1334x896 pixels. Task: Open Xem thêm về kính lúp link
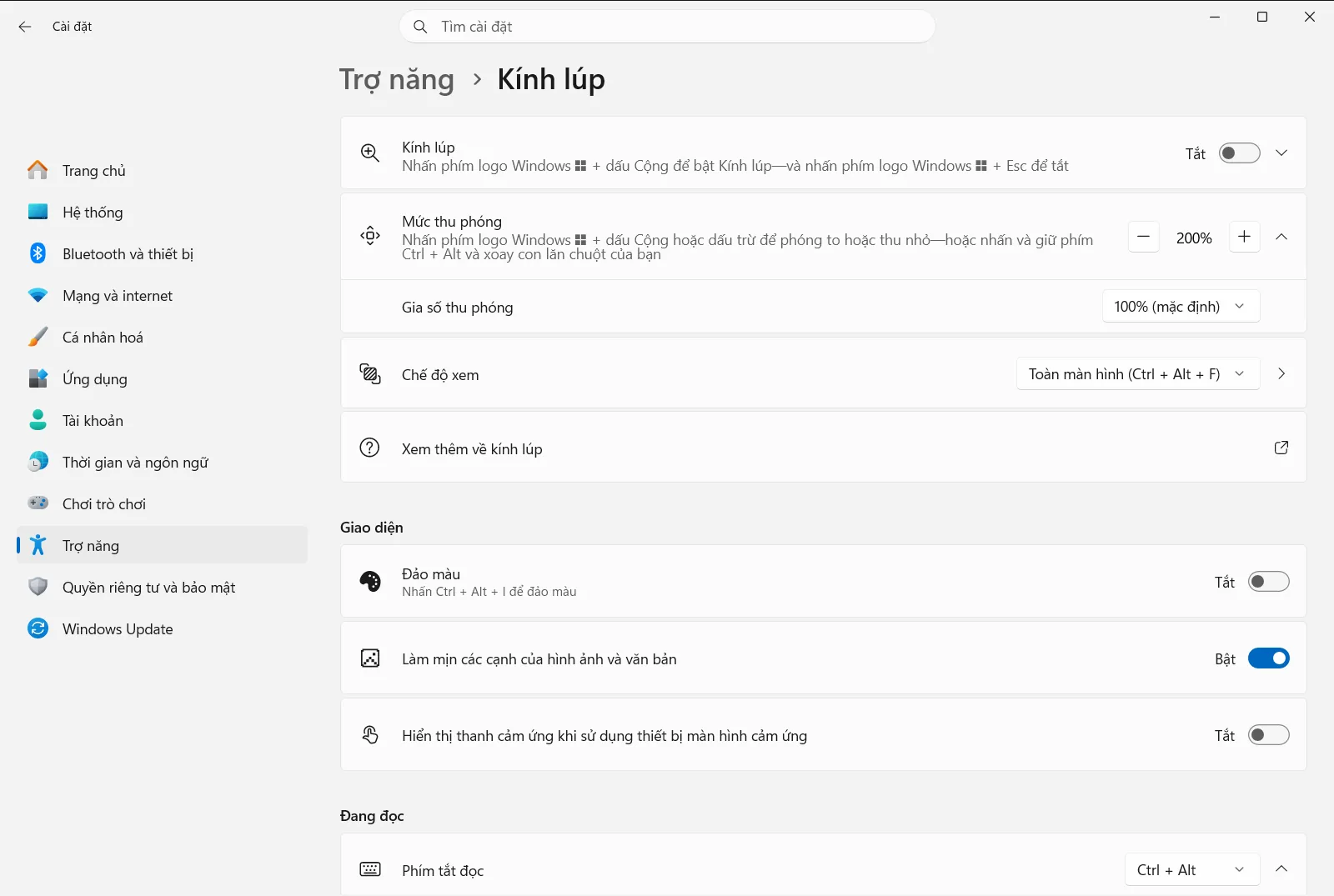823,448
